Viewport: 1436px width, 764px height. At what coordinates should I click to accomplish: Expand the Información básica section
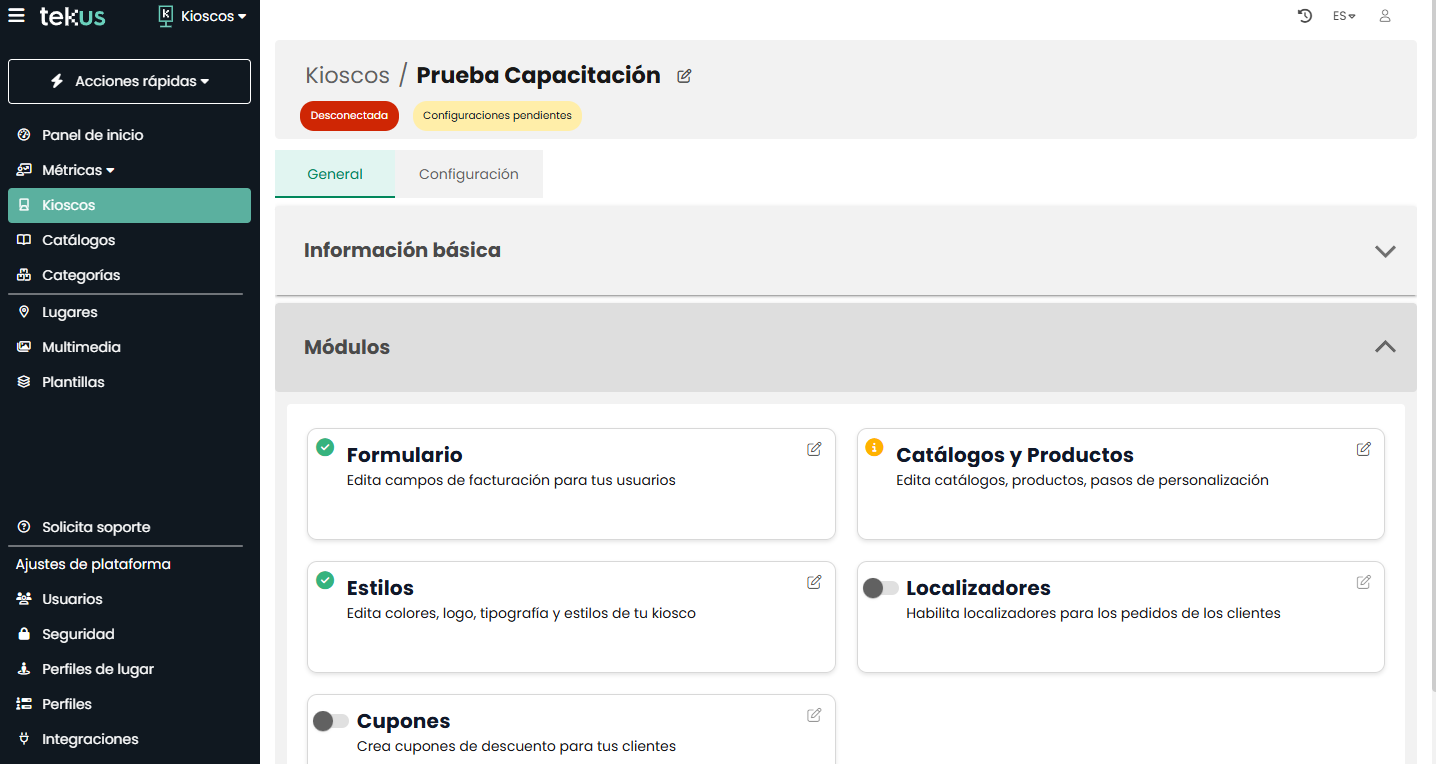1384,251
